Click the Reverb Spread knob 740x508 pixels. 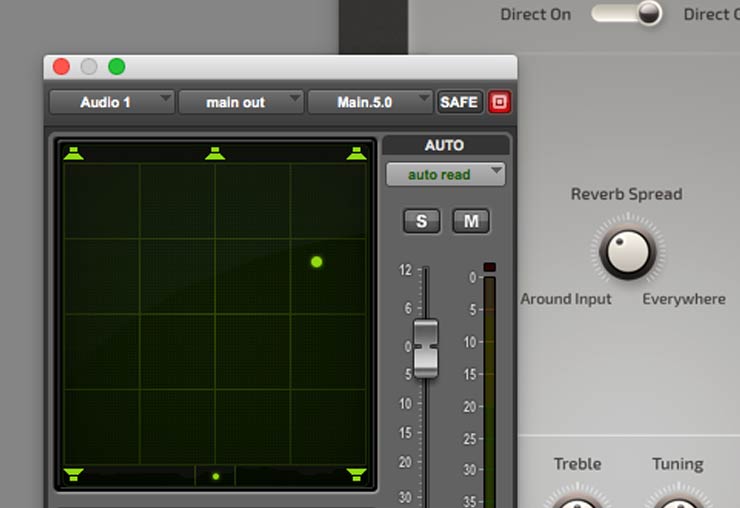[x=628, y=252]
